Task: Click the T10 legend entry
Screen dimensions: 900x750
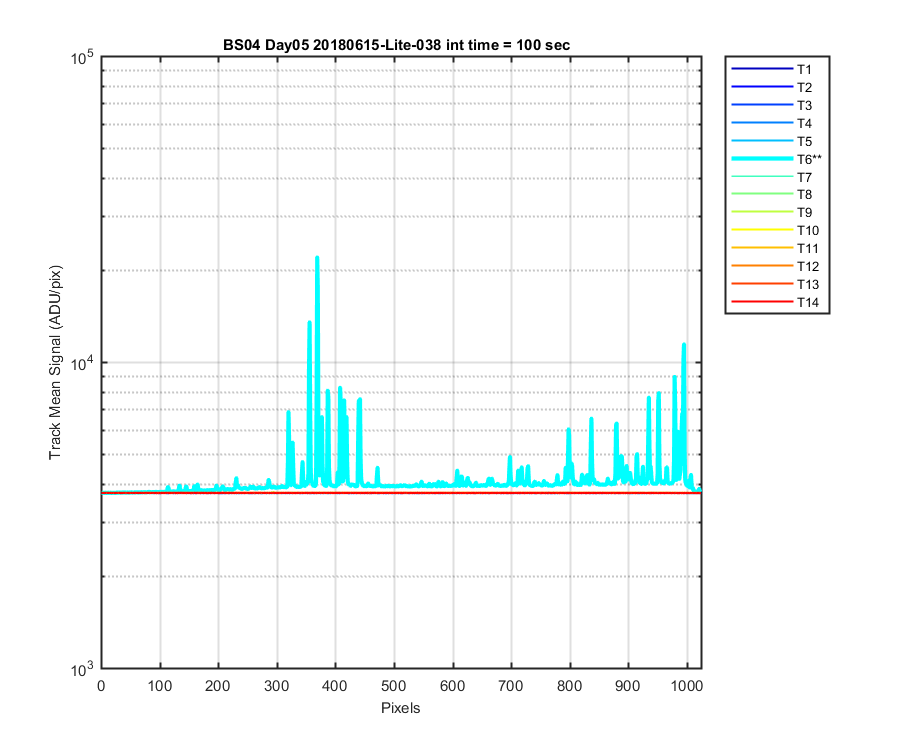Action: click(x=775, y=230)
